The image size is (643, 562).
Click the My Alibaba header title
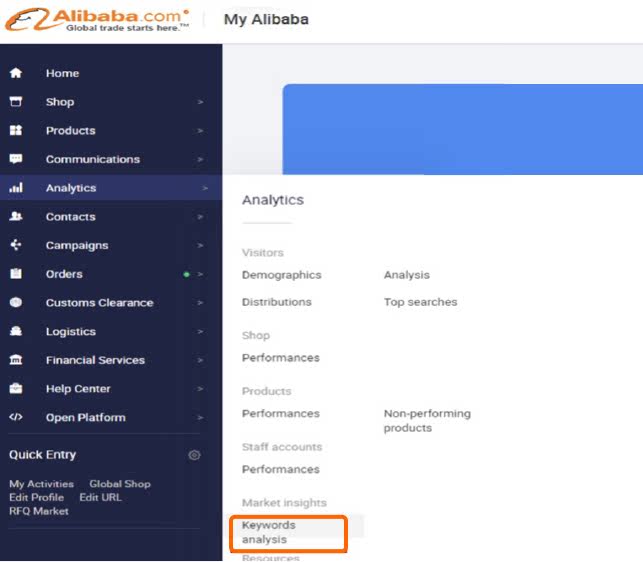coord(266,19)
